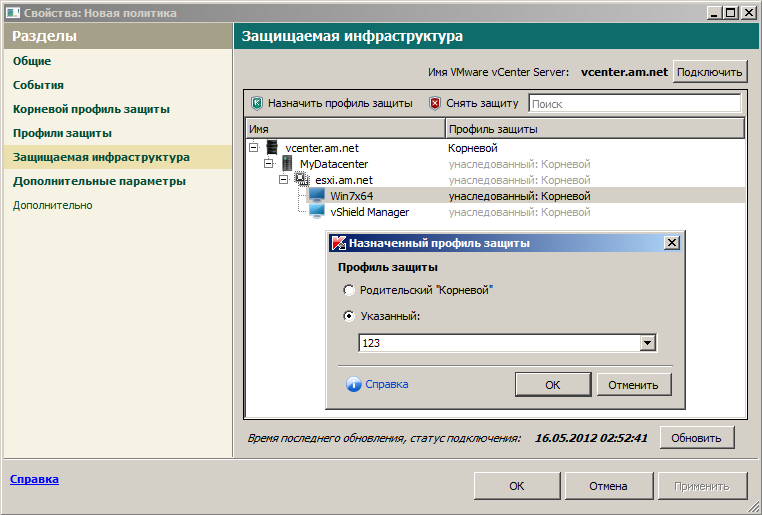Open the Дополнительные параметры section
The image size is (762, 515).
pyautogui.click(x=99, y=181)
